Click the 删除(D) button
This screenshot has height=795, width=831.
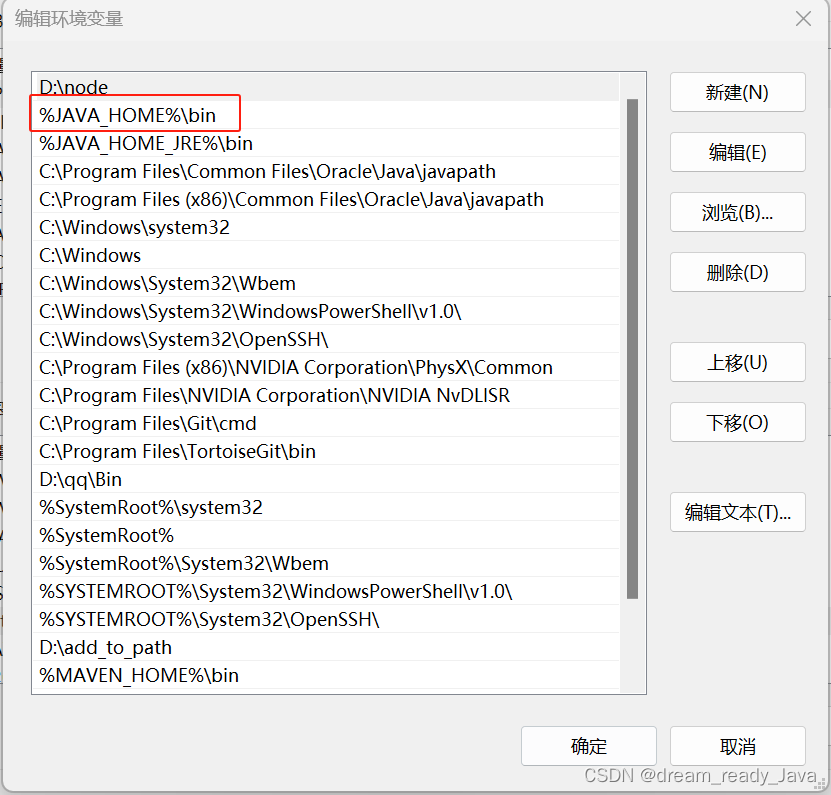point(737,272)
